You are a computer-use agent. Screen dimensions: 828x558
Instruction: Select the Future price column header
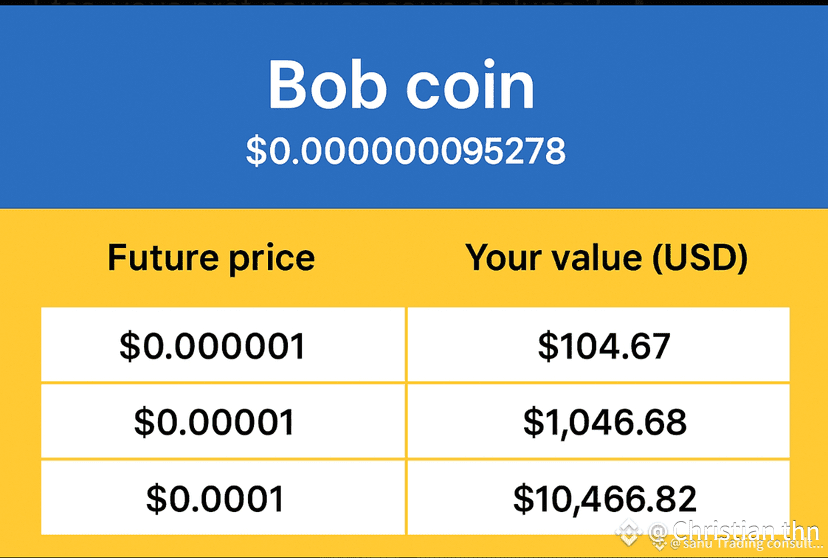211,258
